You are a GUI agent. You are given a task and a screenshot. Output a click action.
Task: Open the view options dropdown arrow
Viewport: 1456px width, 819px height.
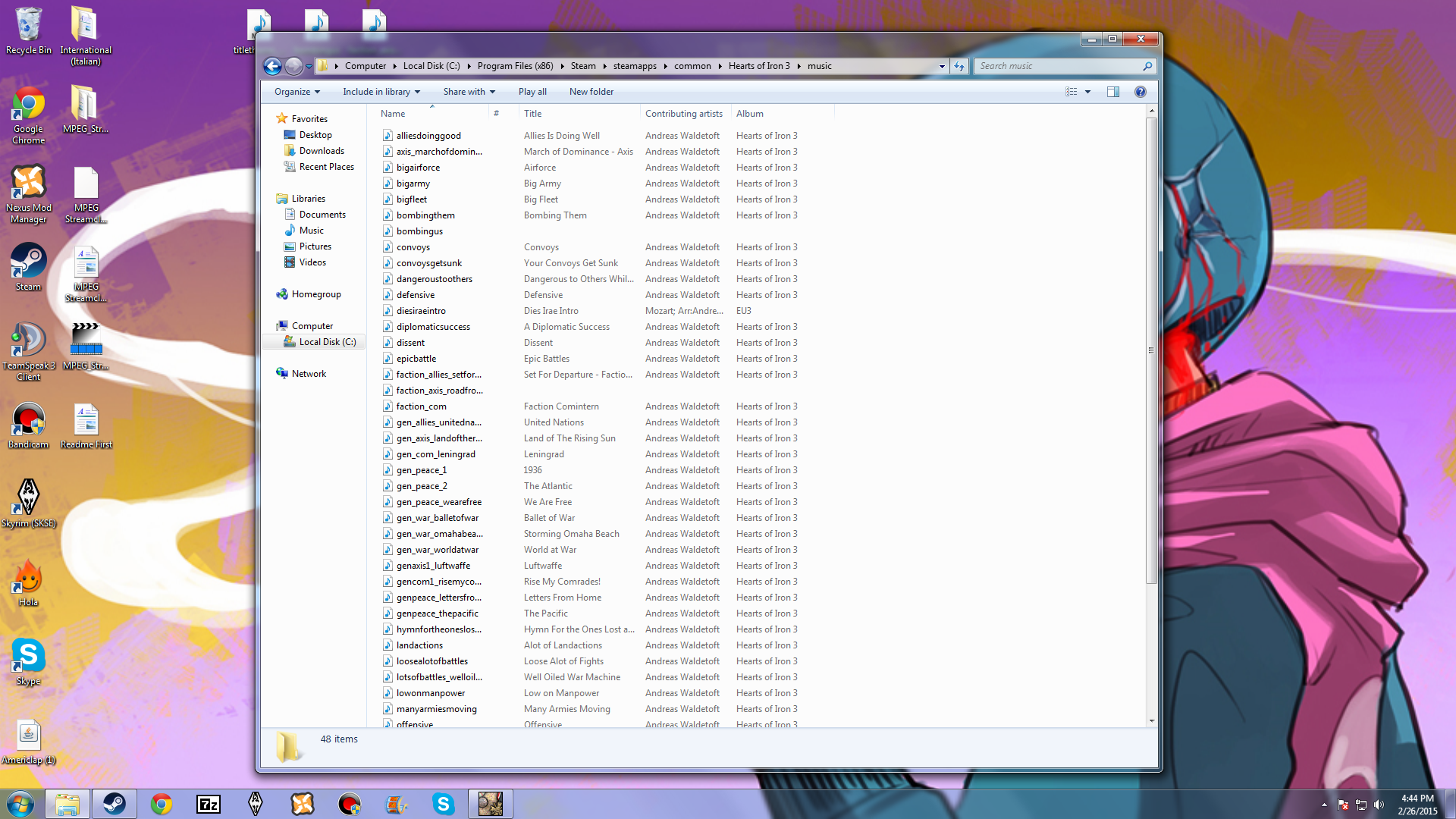pos(1087,92)
